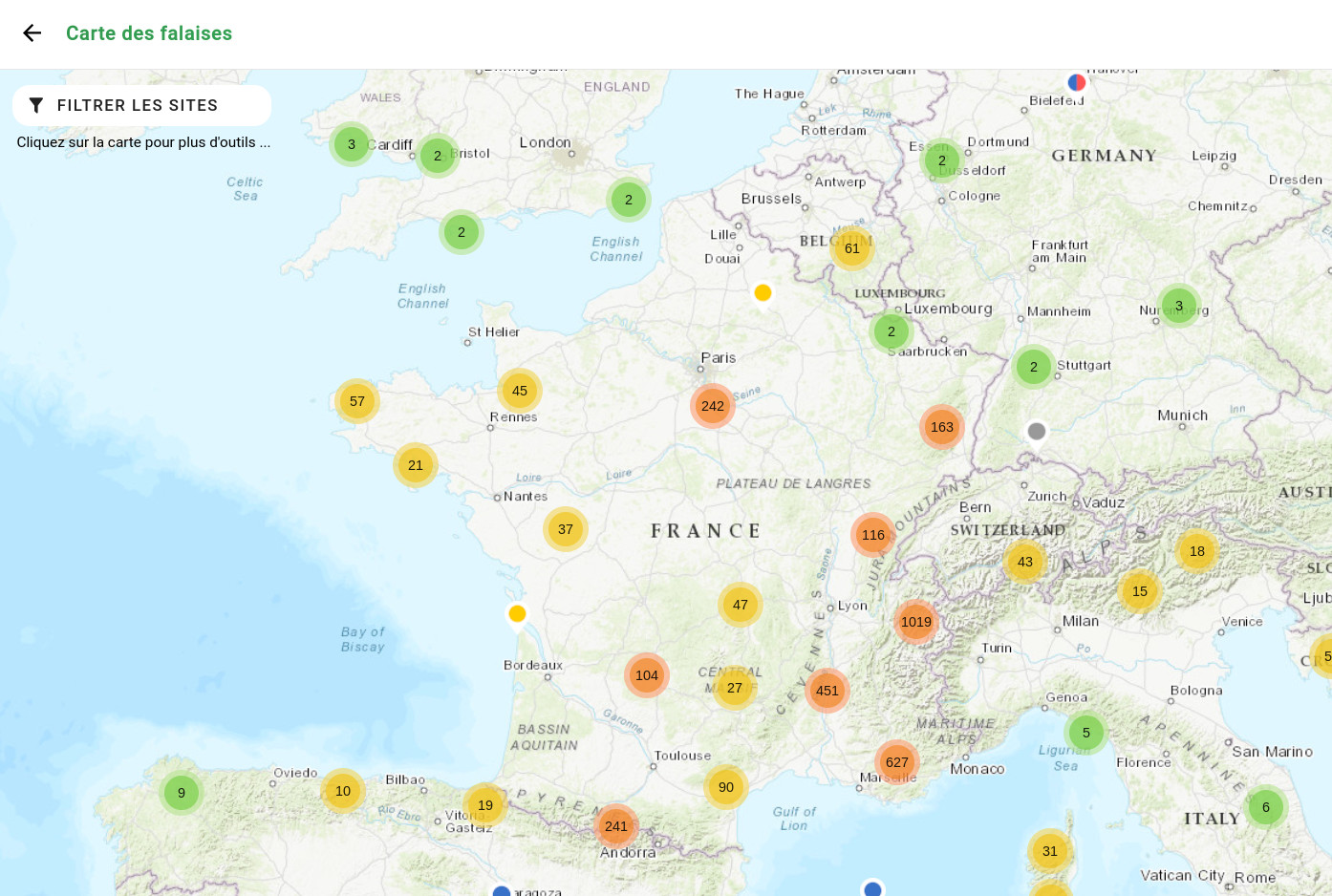Open the 627 cluster near Marseille
This screenshot has width=1332, height=896.
(x=896, y=762)
